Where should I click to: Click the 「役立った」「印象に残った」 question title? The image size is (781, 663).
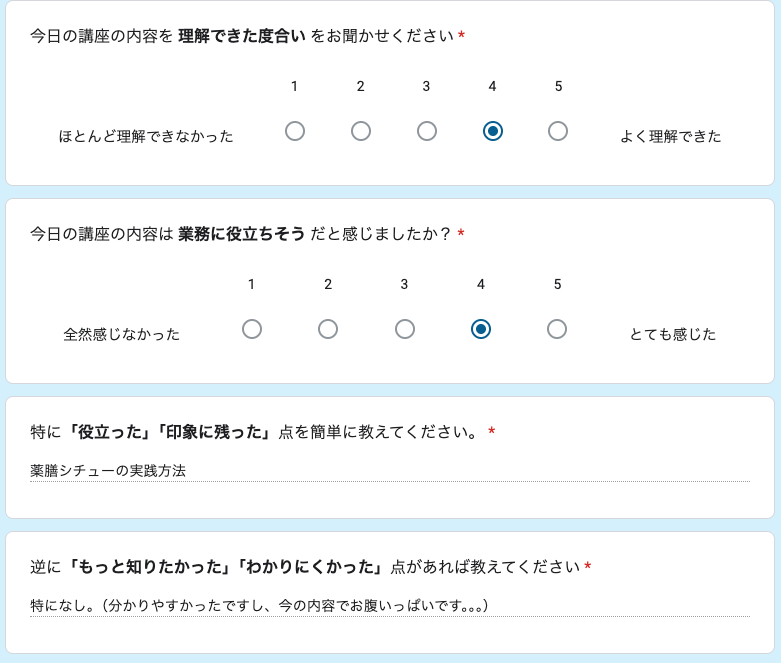(260, 432)
